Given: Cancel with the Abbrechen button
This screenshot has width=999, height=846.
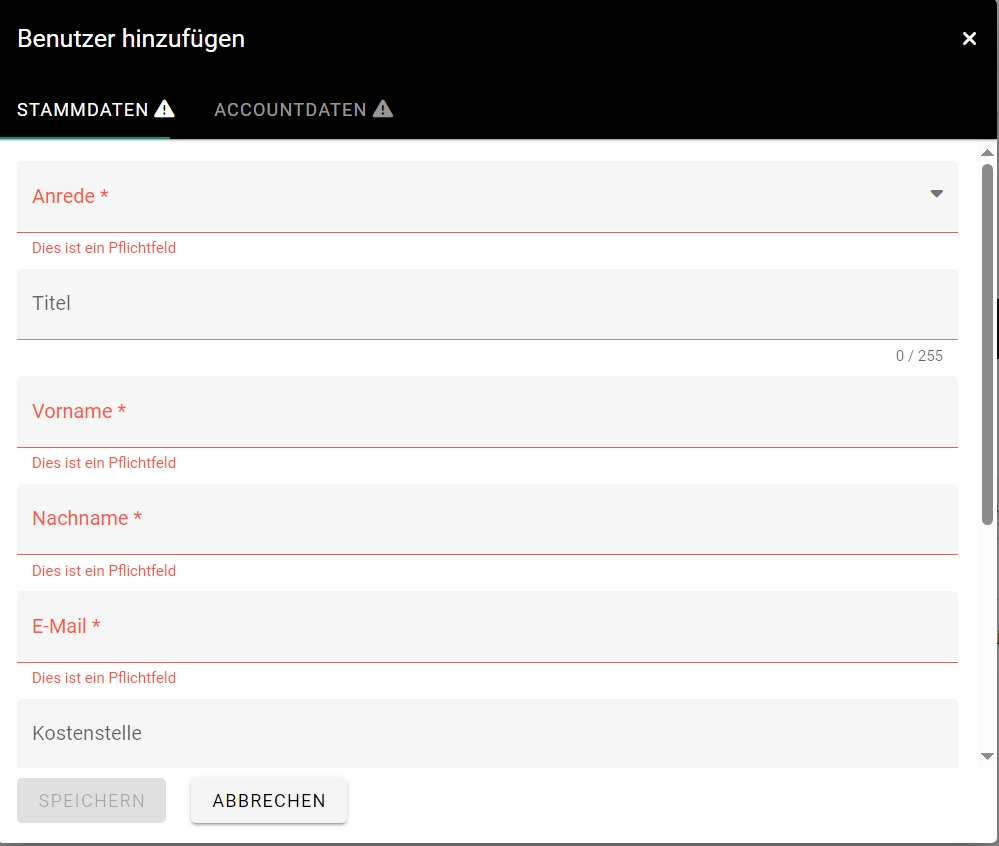Looking at the screenshot, I should pos(269,801).
